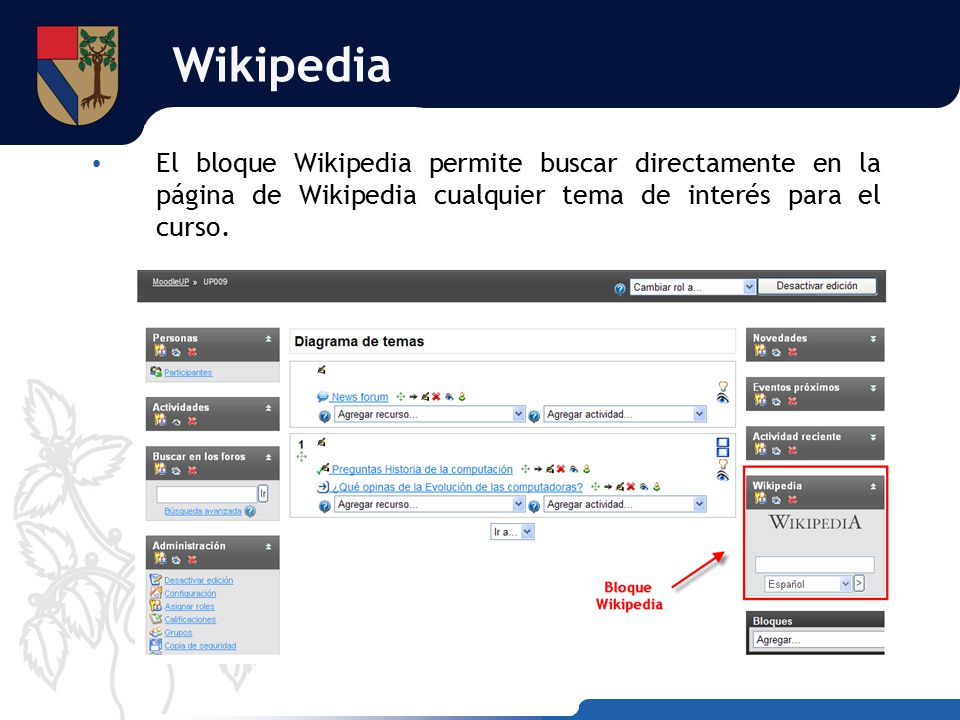Screen dimensions: 960x720
Task: Toggle visibility of the Actividades block
Action: coord(176,421)
